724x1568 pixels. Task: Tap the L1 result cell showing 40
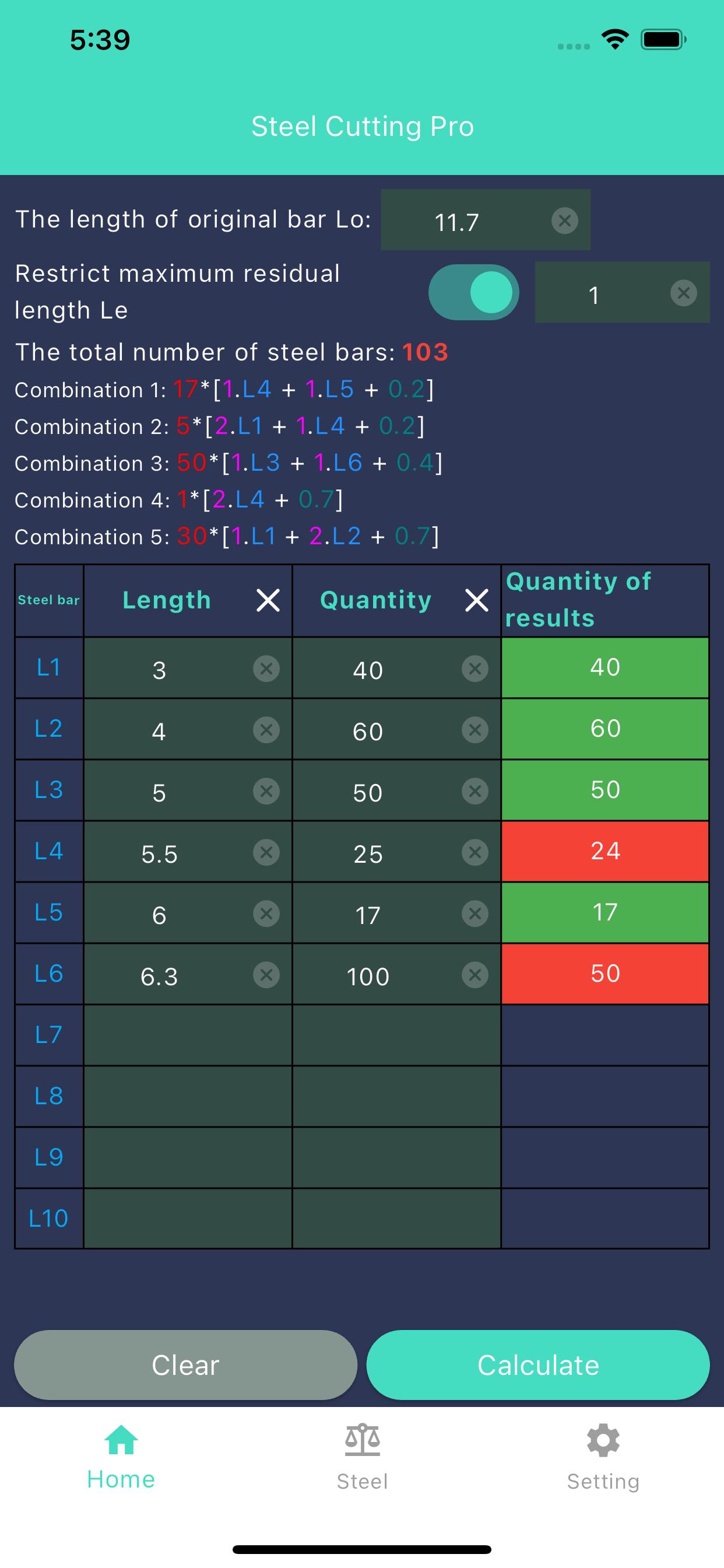(605, 668)
